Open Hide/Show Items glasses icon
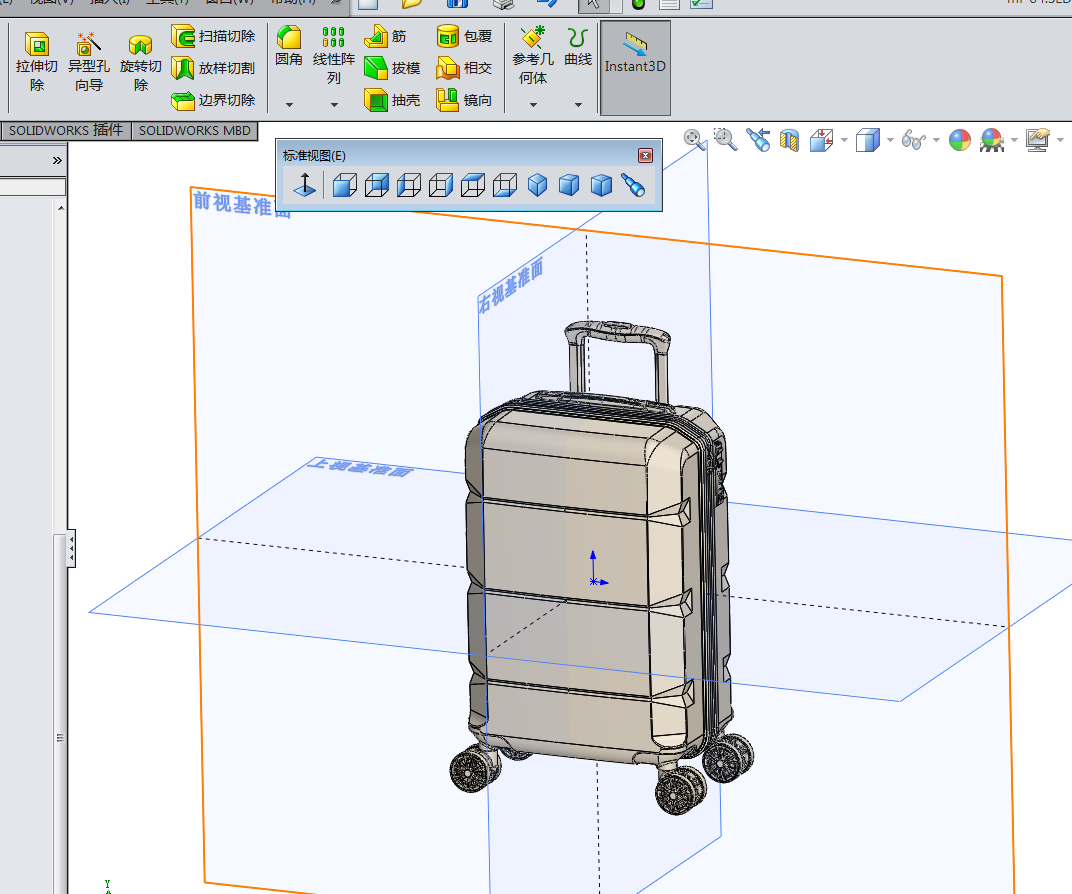Image resolution: width=1072 pixels, height=894 pixels. 914,140
